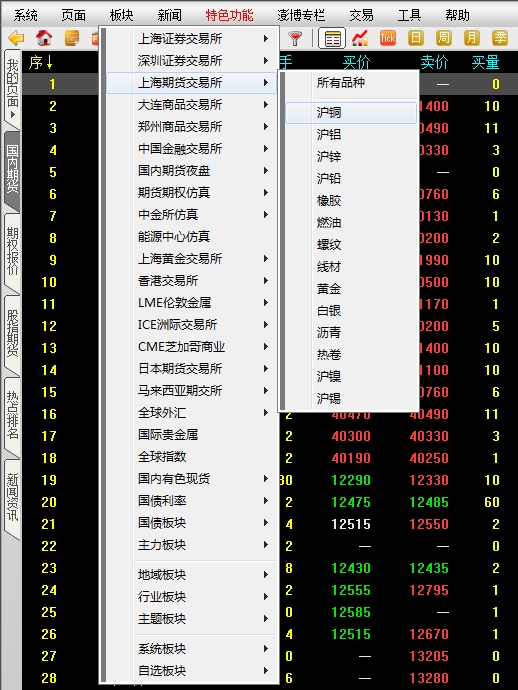The height and width of the screenshot is (690, 518).
Task: Select the daily (日) period icon
Action: 416,38
